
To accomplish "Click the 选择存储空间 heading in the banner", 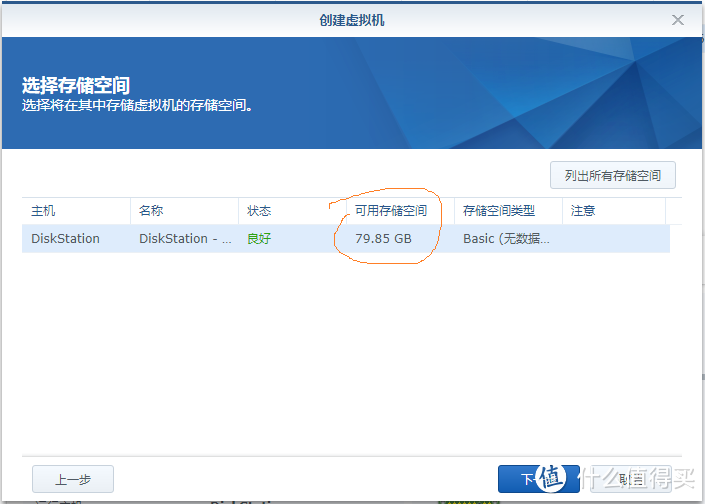I will (76, 85).
